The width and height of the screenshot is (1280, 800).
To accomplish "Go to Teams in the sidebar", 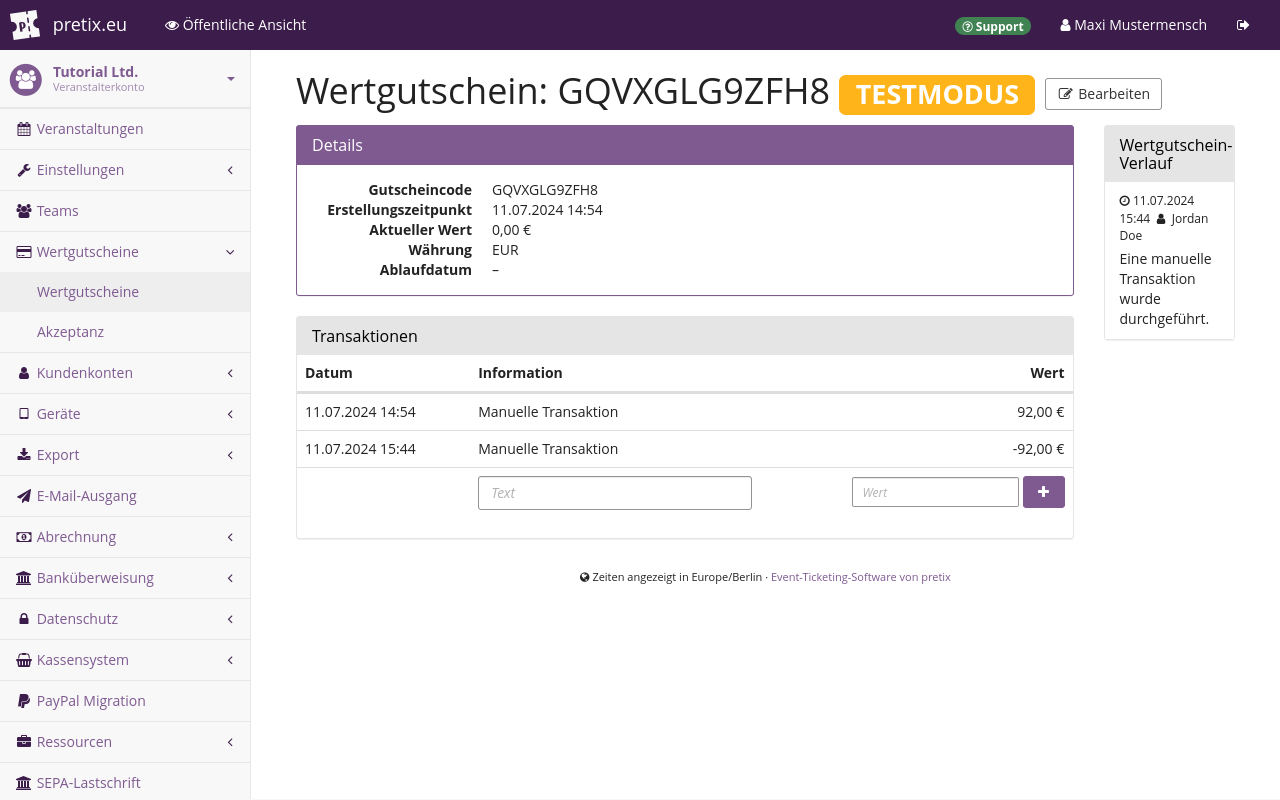I will point(125,211).
